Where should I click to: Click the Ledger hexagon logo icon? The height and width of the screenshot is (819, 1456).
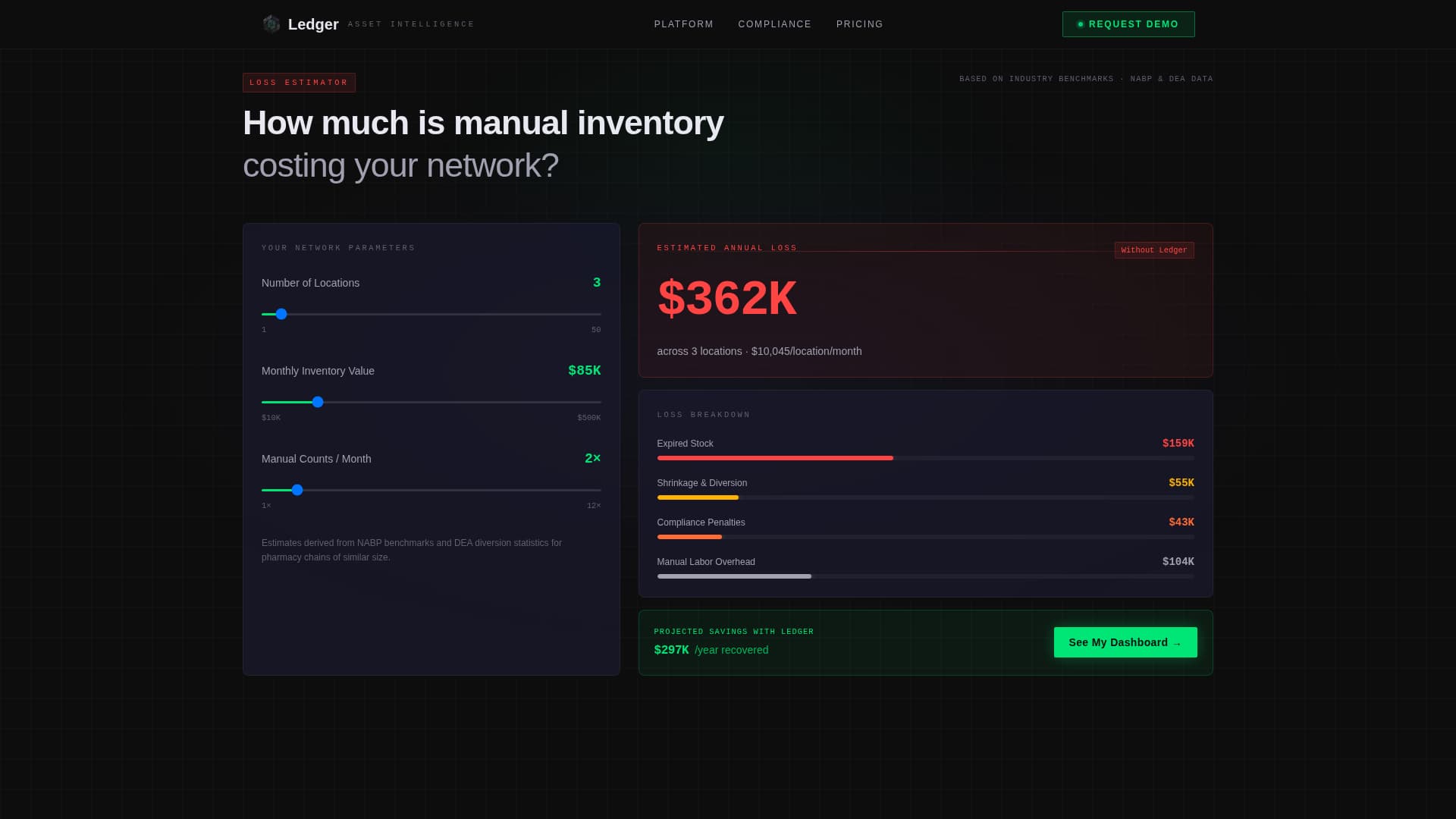point(271,24)
